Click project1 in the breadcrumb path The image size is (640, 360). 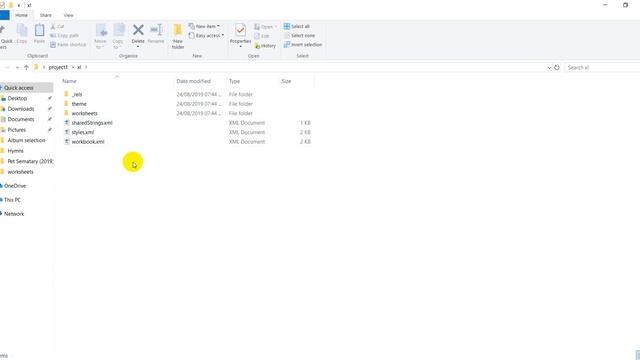58,67
